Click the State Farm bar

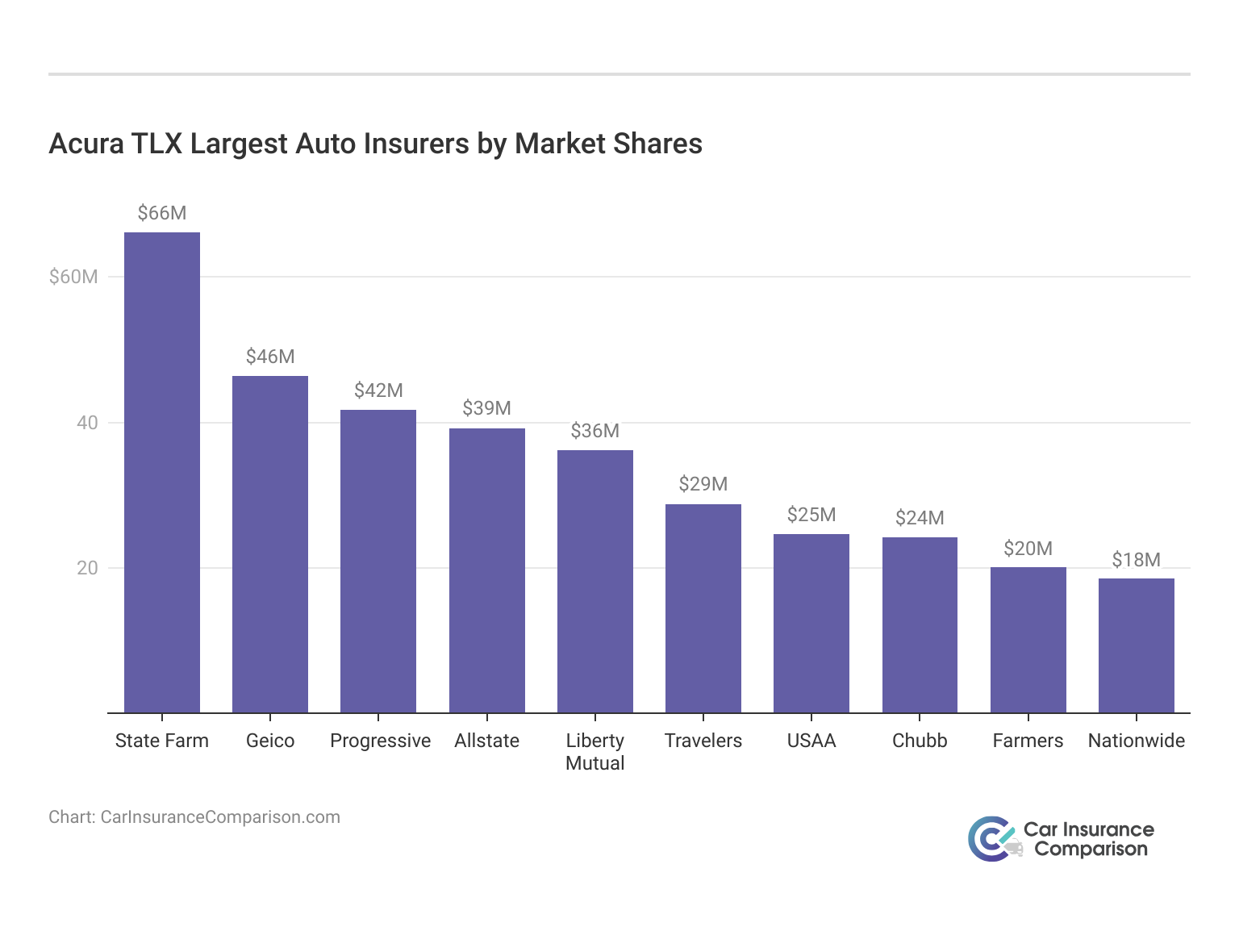162,473
